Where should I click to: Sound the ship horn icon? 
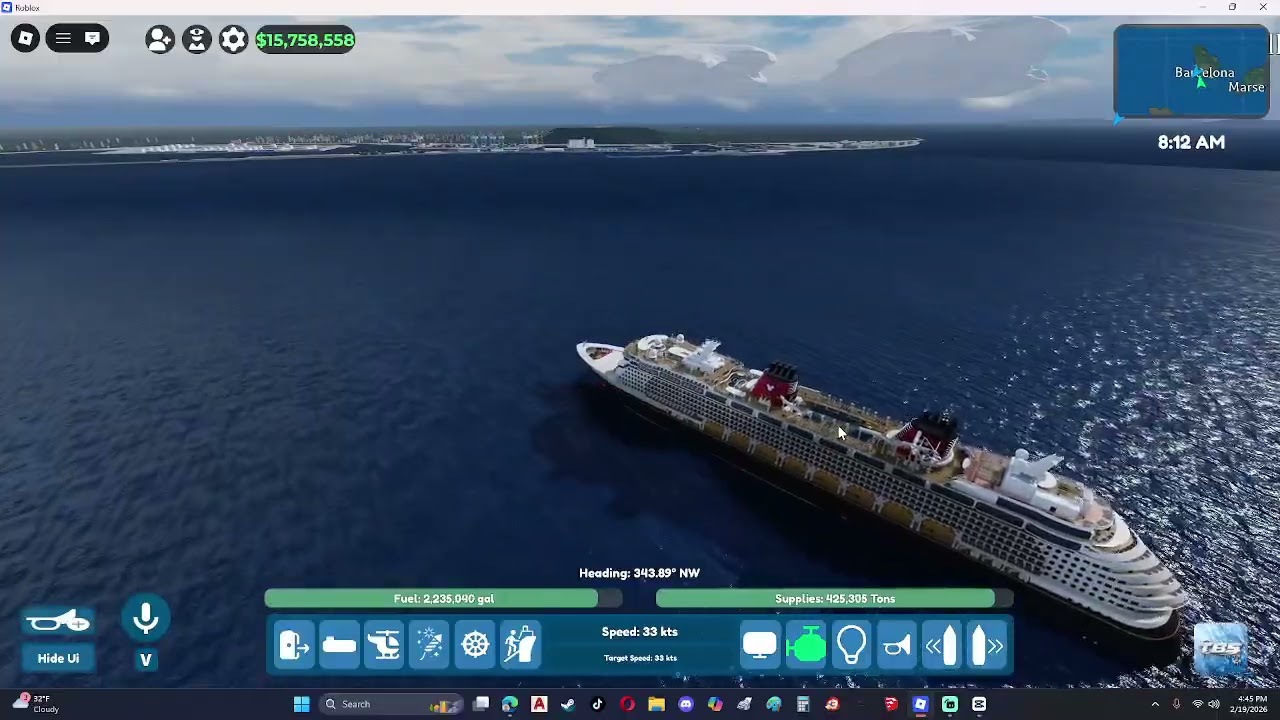click(897, 645)
